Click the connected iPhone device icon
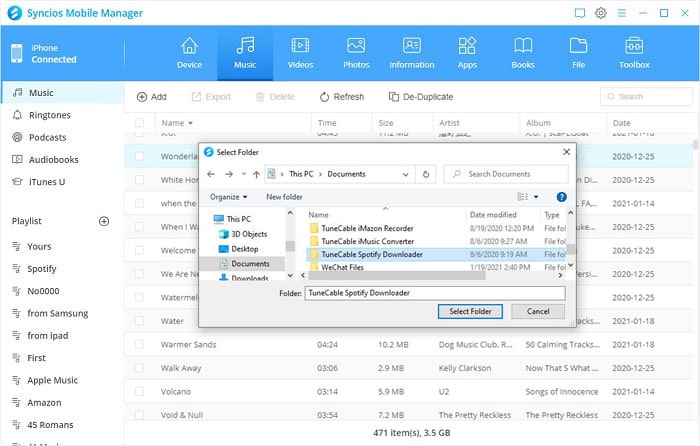The height and width of the screenshot is (446, 700). (17, 54)
